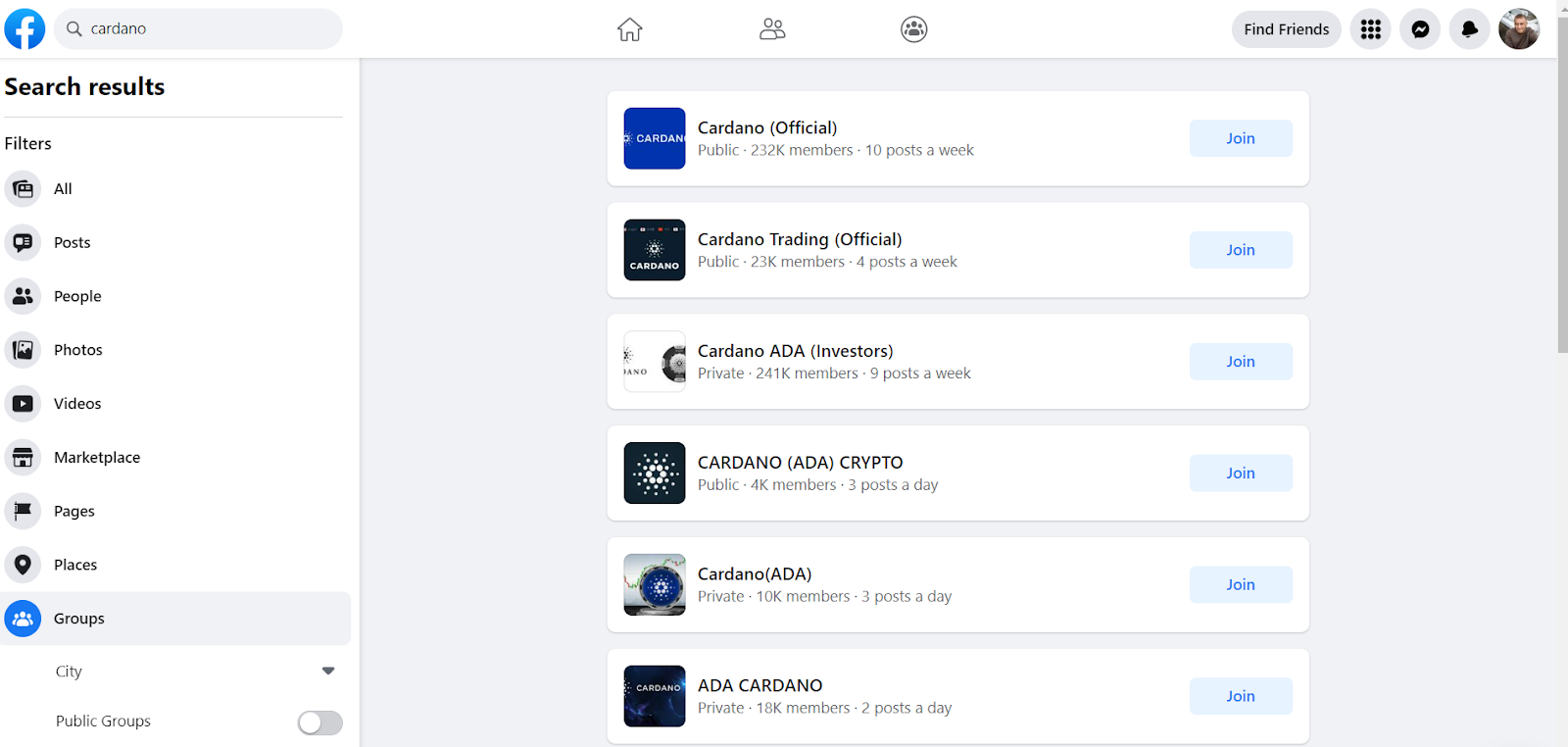
Task: Open the Friends icon in top bar
Action: pyautogui.click(x=772, y=29)
